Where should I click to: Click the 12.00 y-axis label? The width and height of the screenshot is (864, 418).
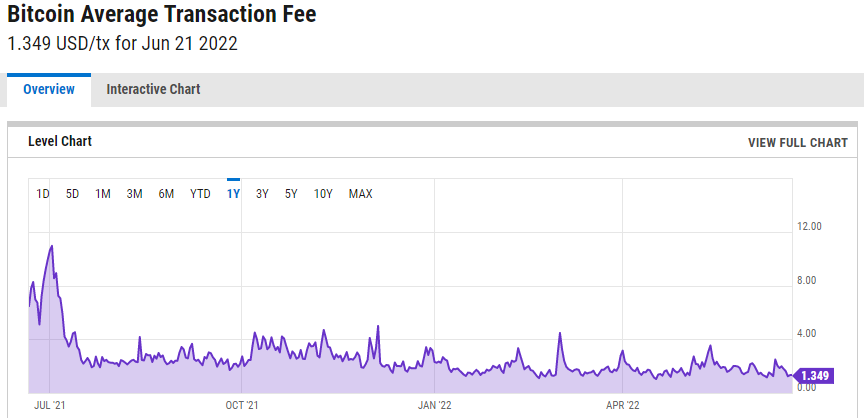click(809, 226)
